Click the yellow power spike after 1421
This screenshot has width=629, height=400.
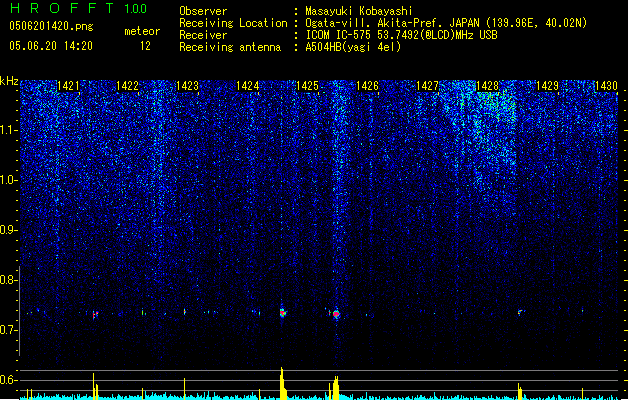pyautogui.click(x=95, y=386)
